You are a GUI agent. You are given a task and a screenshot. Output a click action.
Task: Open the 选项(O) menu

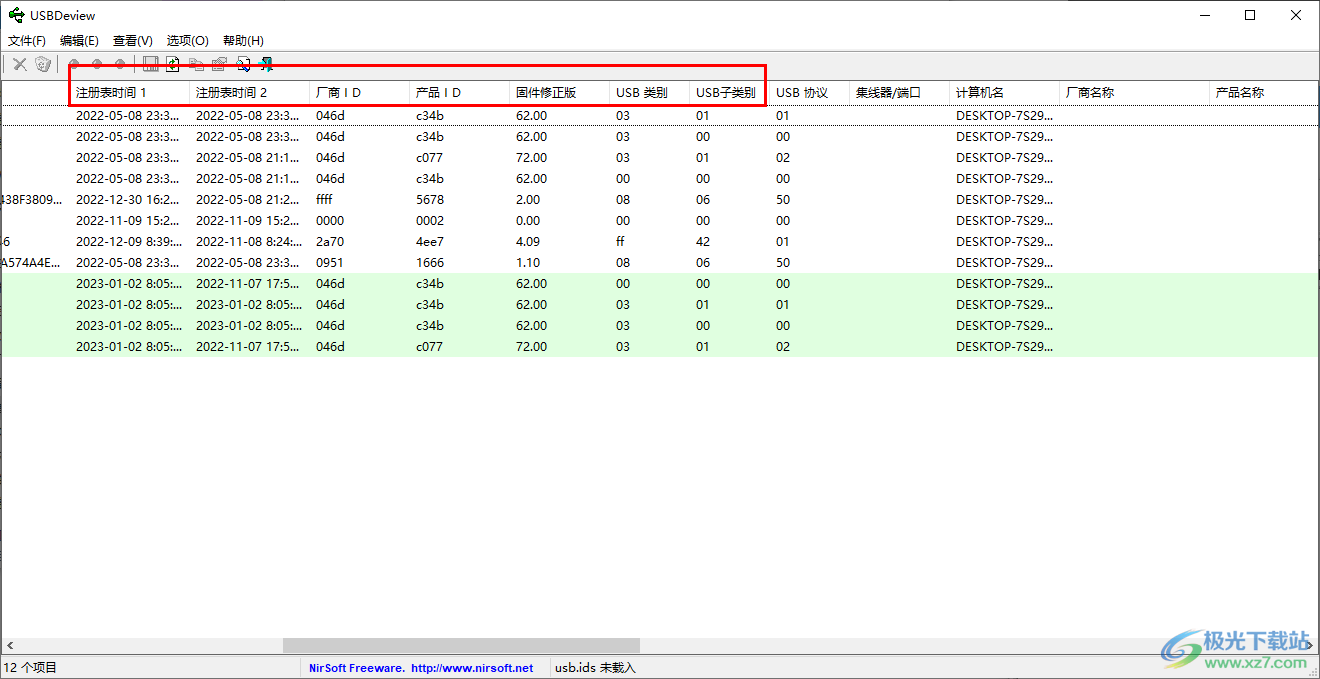tap(186, 40)
